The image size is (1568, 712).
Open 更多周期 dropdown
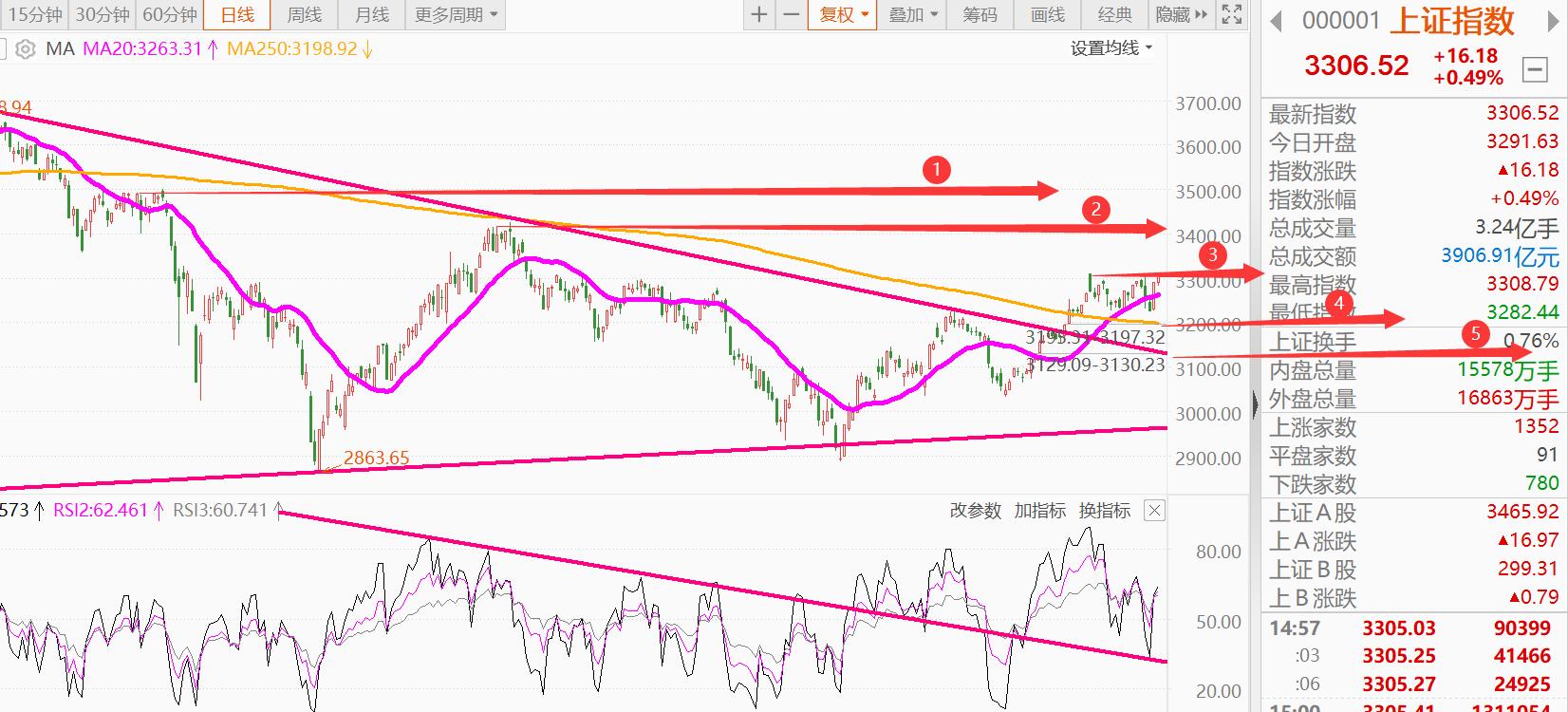456,14
